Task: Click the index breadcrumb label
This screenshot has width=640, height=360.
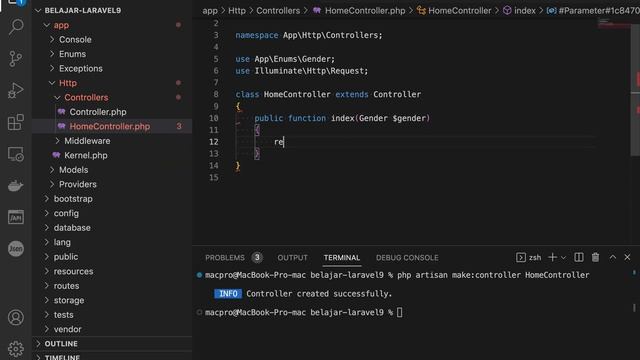Action: pos(525,11)
